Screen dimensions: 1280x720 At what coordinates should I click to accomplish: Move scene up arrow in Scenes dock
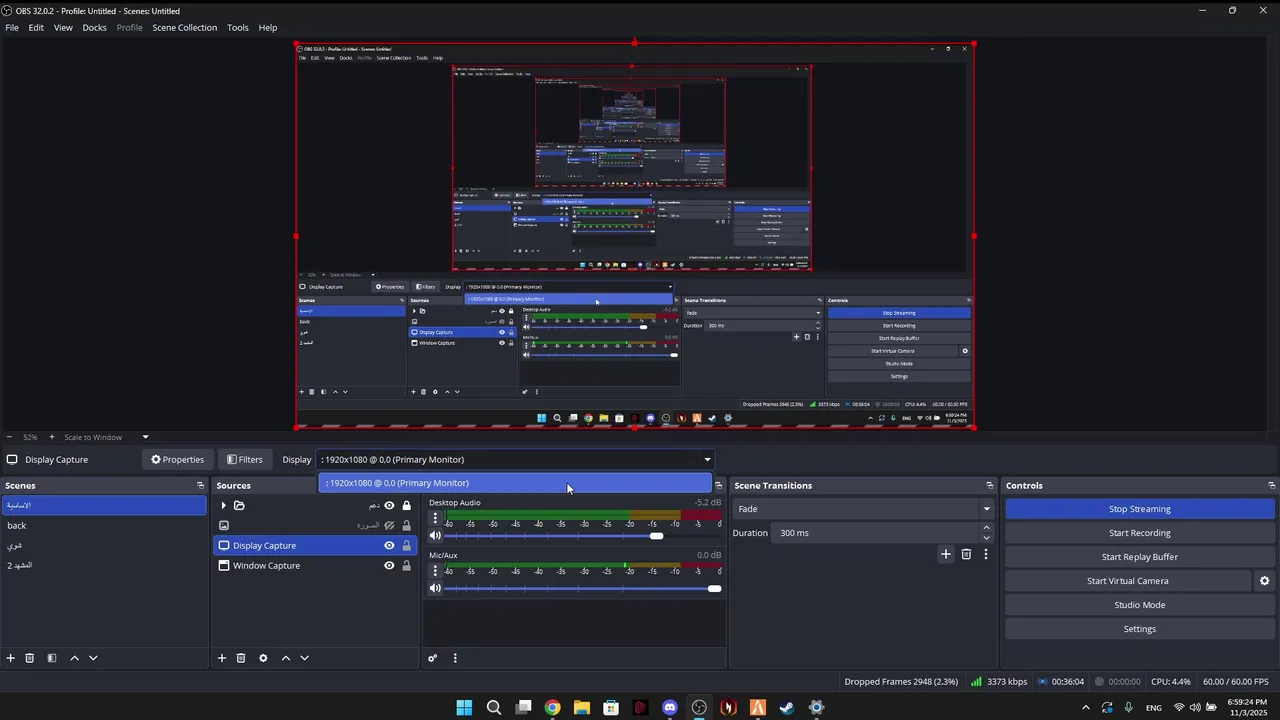coord(74,658)
